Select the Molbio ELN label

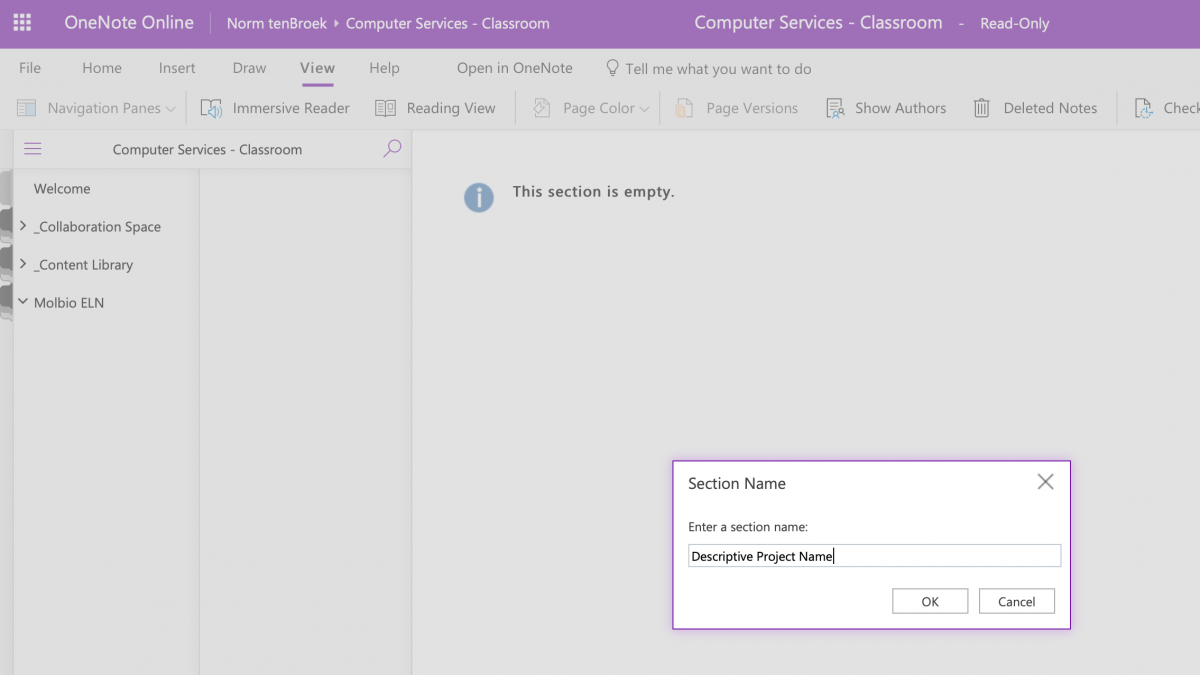coord(69,302)
